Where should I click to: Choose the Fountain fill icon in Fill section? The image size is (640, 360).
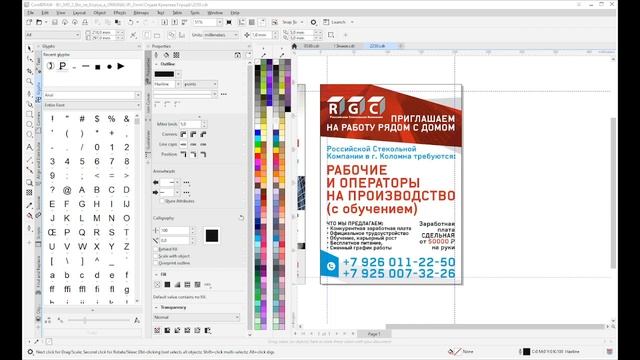pyautogui.click(x=177, y=284)
